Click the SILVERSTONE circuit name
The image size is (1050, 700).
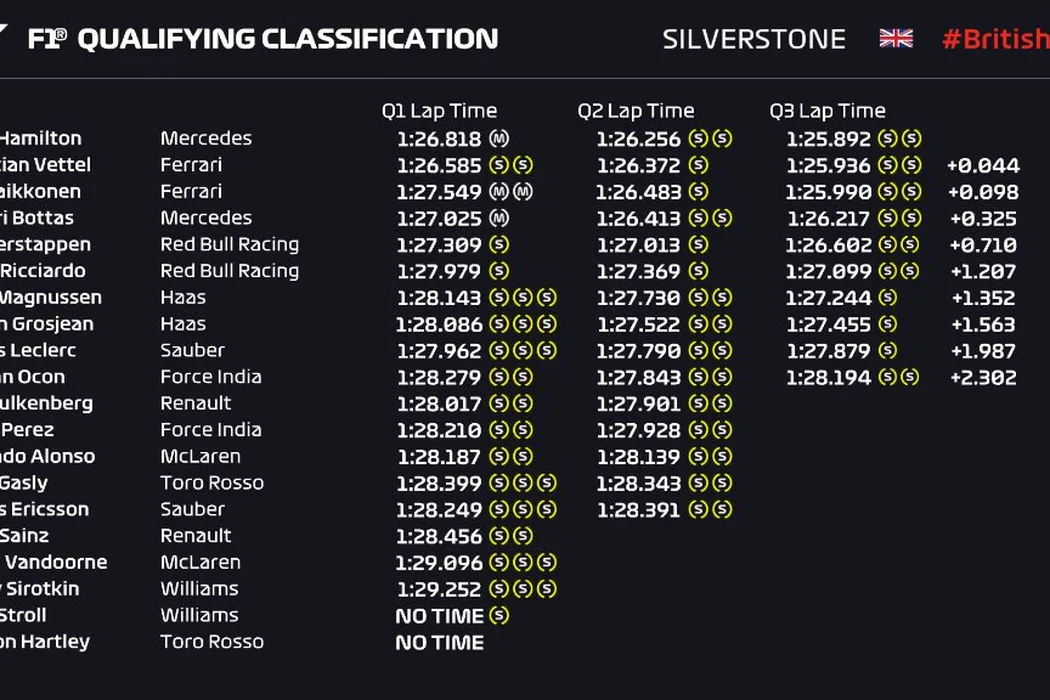(754, 39)
